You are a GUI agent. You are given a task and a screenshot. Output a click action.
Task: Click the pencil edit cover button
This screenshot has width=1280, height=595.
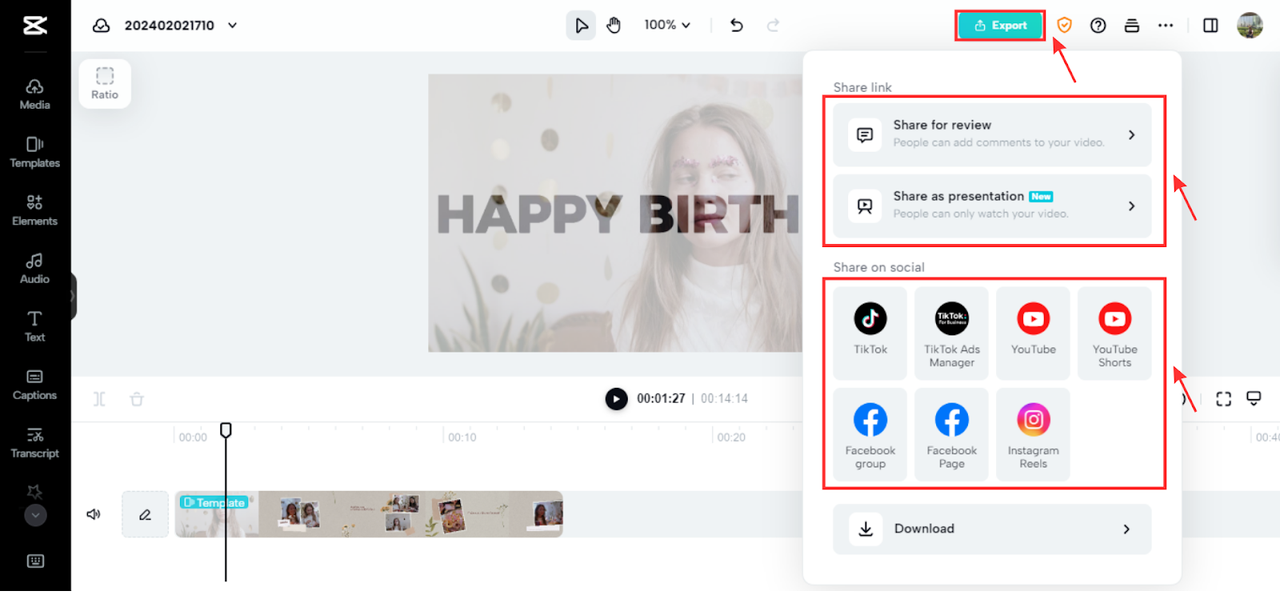tap(145, 514)
